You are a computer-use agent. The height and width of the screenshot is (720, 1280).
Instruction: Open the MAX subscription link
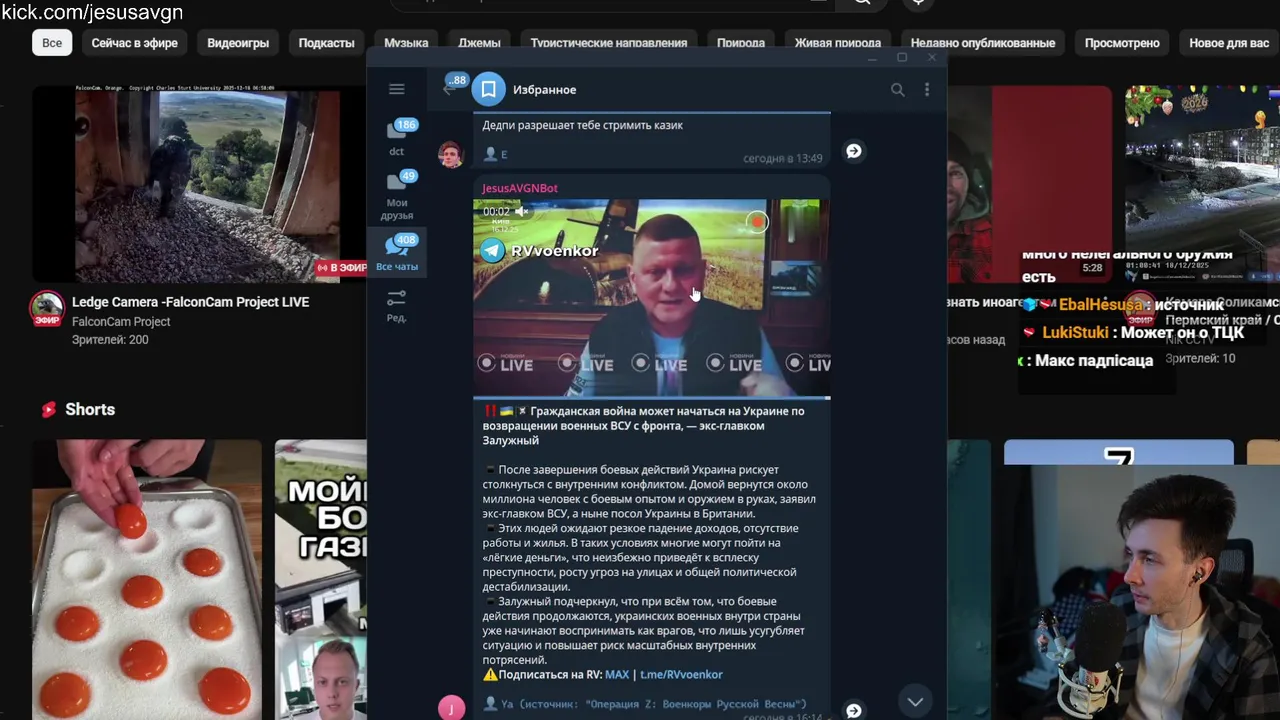(617, 675)
